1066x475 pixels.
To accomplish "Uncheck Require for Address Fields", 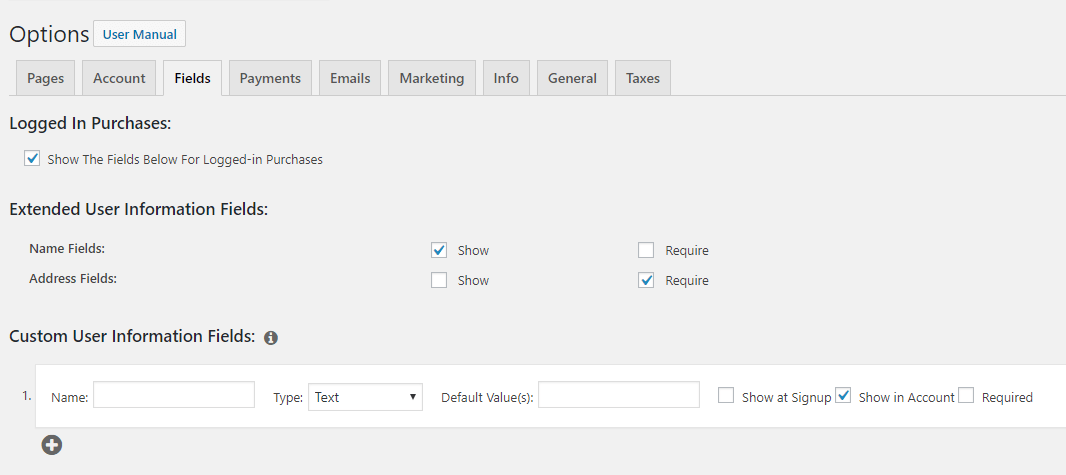I will pos(646,280).
